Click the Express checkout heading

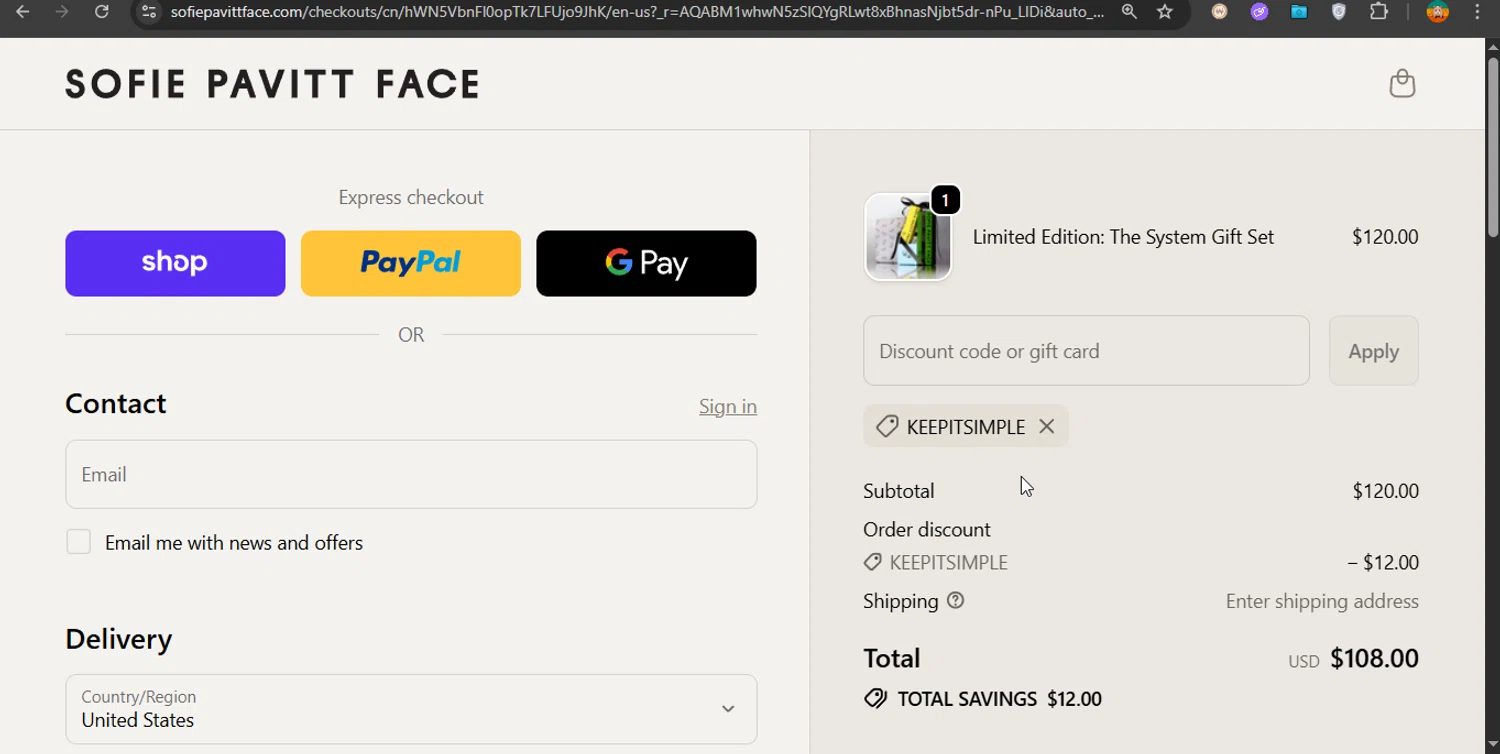pos(411,197)
